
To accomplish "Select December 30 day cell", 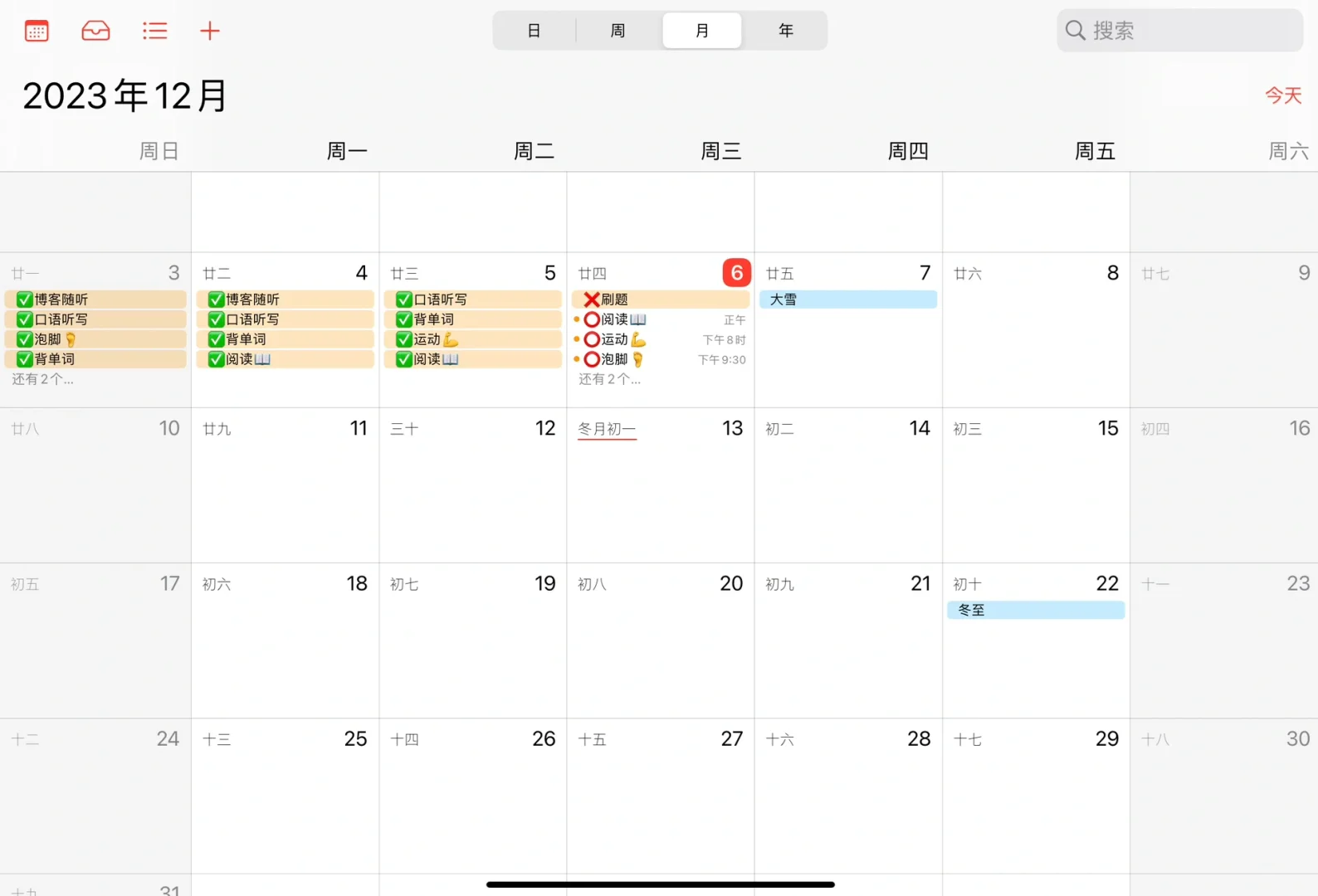I will [1224, 796].
